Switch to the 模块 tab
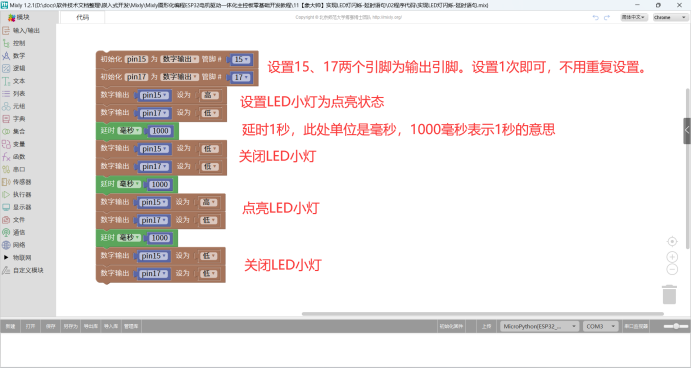This screenshot has width=692, height=368. 19,17
